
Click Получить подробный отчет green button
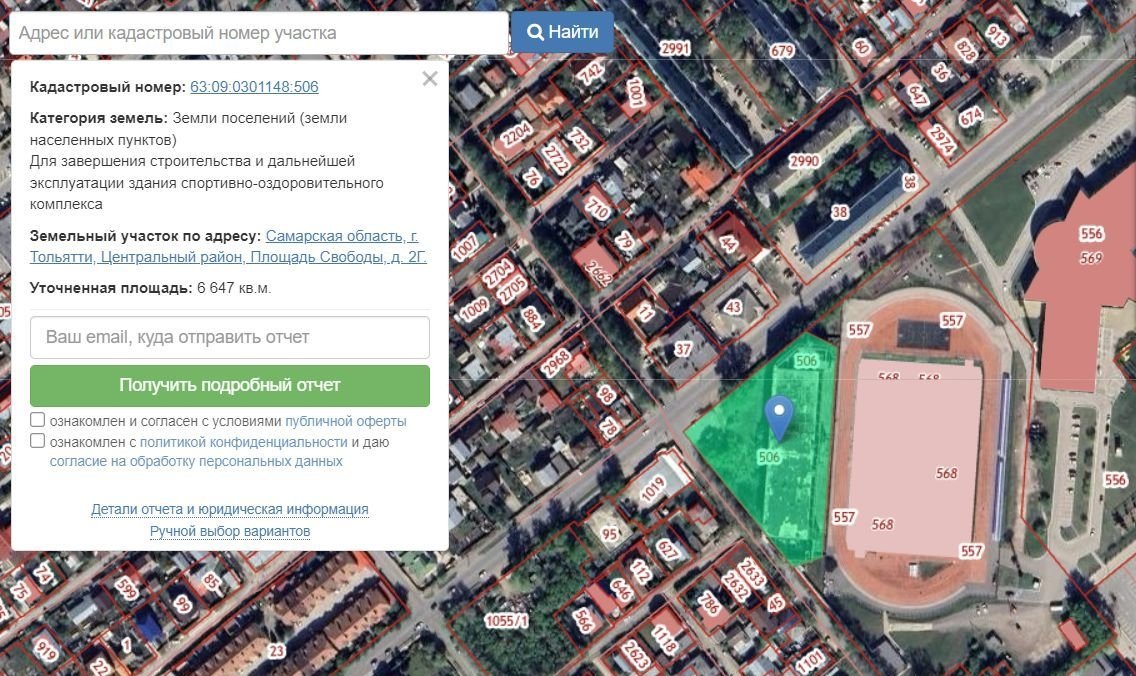[x=230, y=385]
